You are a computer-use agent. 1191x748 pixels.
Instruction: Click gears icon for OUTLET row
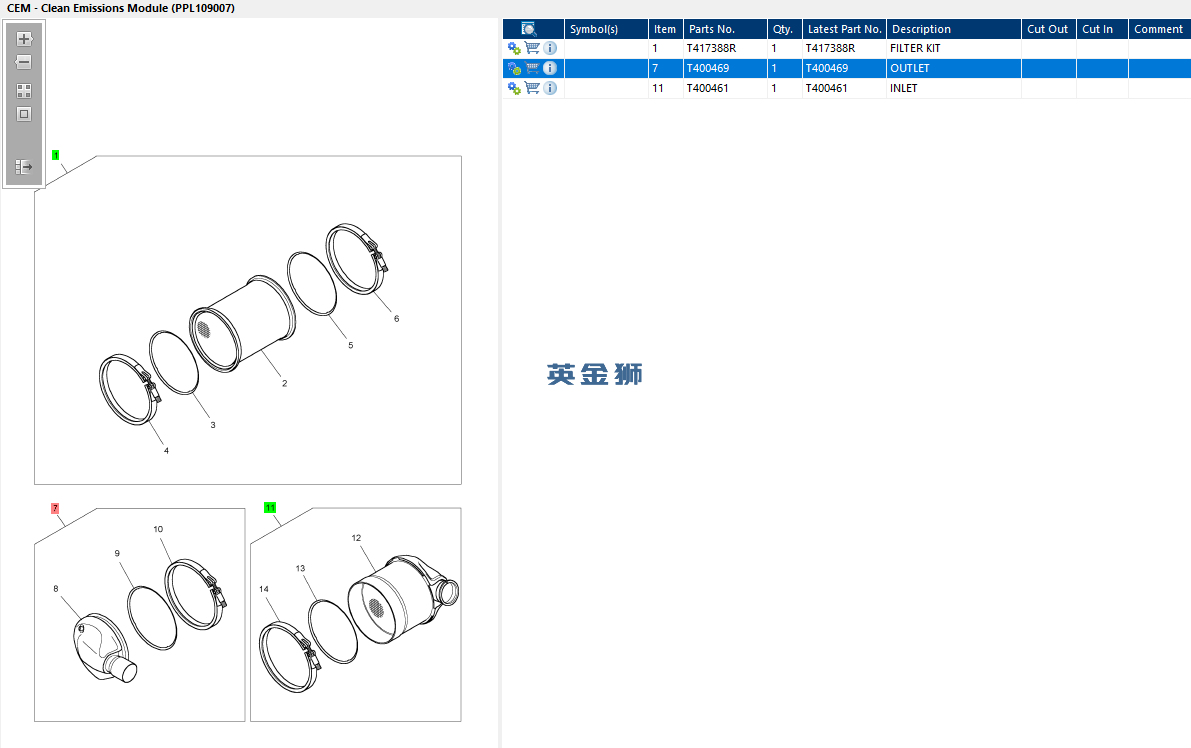pos(514,68)
